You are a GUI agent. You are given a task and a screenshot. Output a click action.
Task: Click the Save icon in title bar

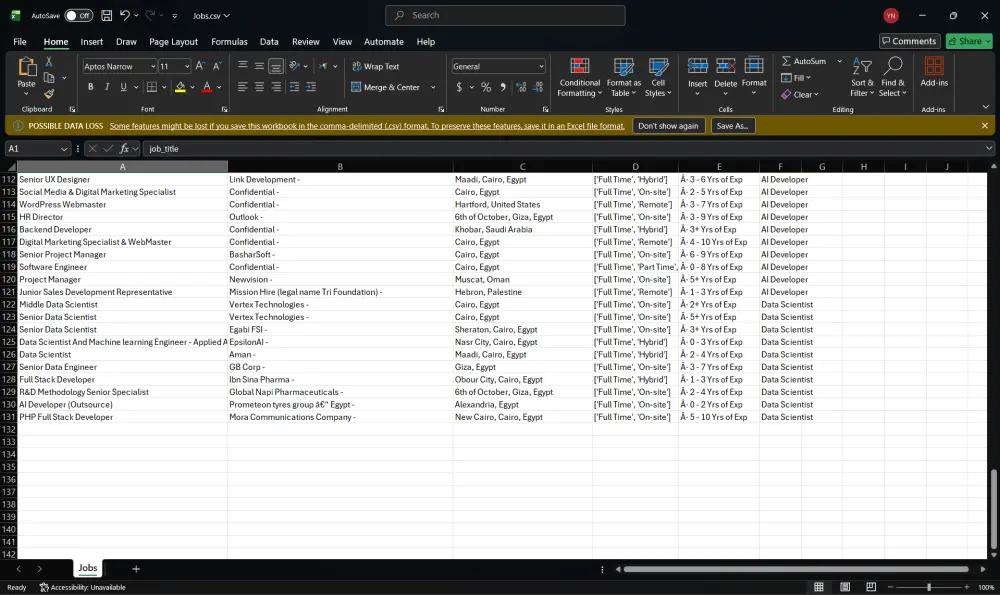click(x=107, y=15)
